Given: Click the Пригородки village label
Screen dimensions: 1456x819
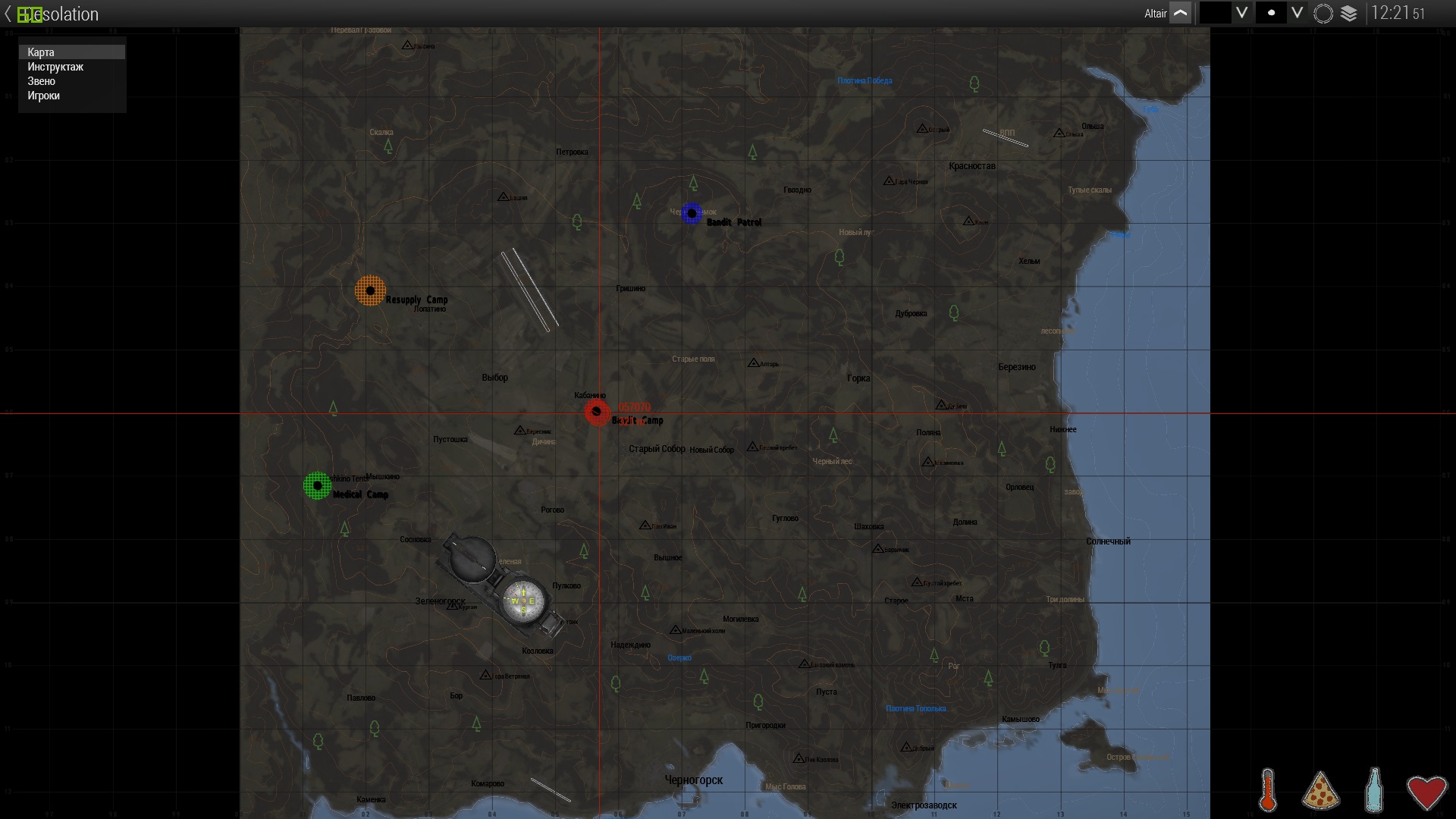Looking at the screenshot, I should 765,726.
